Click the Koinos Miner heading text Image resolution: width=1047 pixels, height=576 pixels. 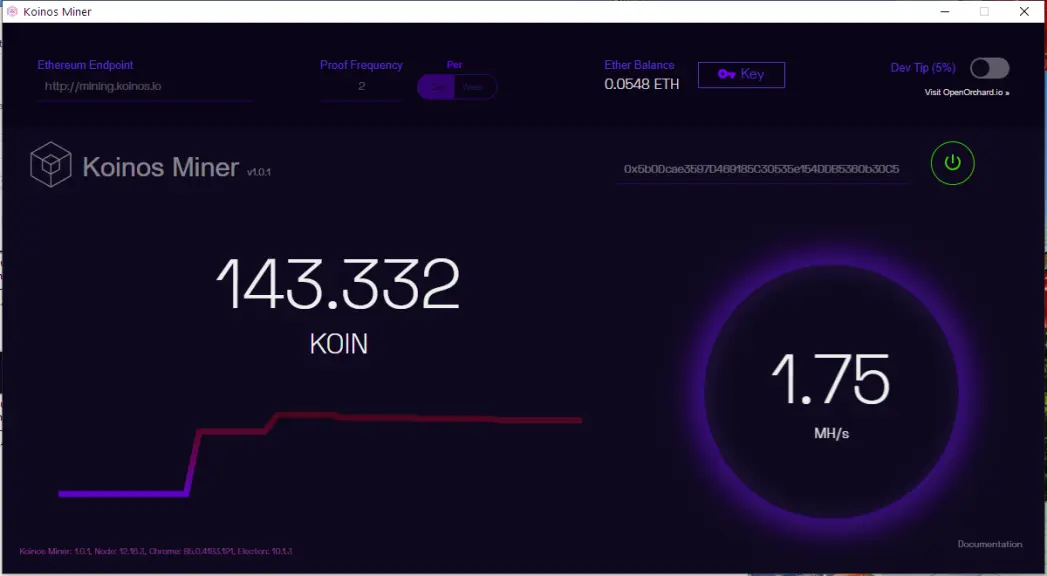pos(160,167)
